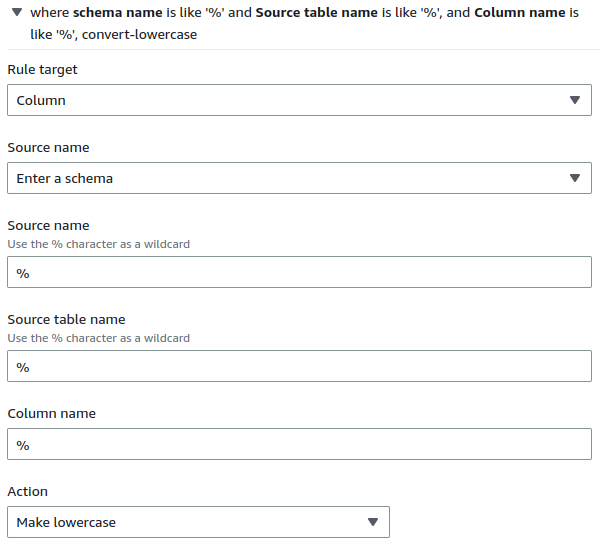Focus the Column name text field
601x551 pixels.
click(298, 444)
